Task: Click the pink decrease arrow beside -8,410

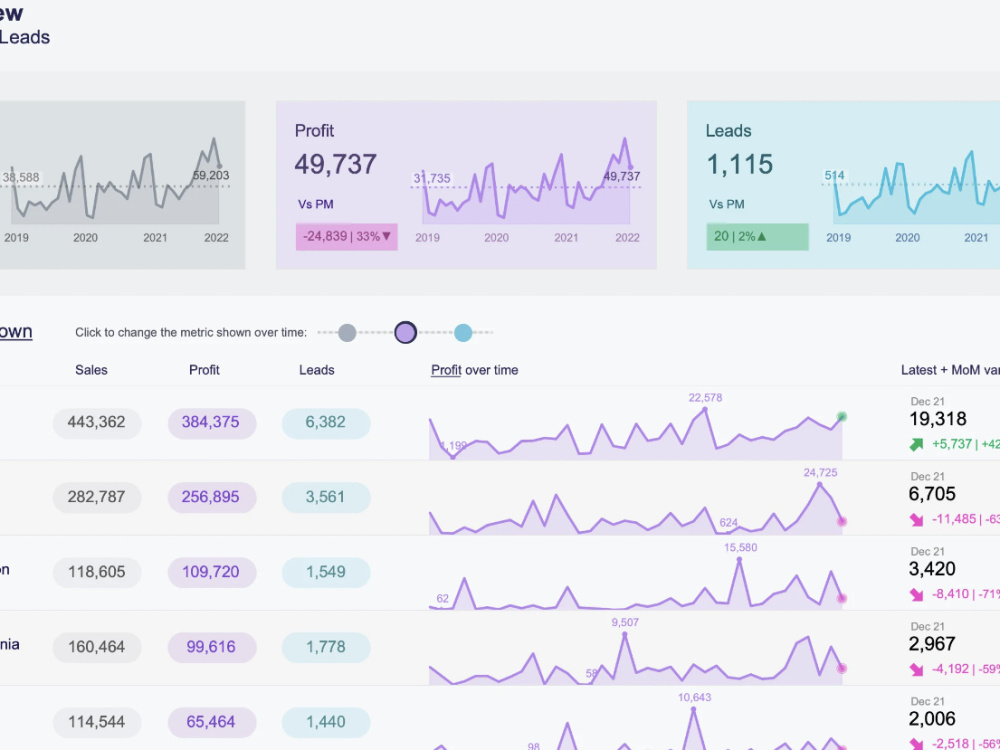Action: [916, 594]
